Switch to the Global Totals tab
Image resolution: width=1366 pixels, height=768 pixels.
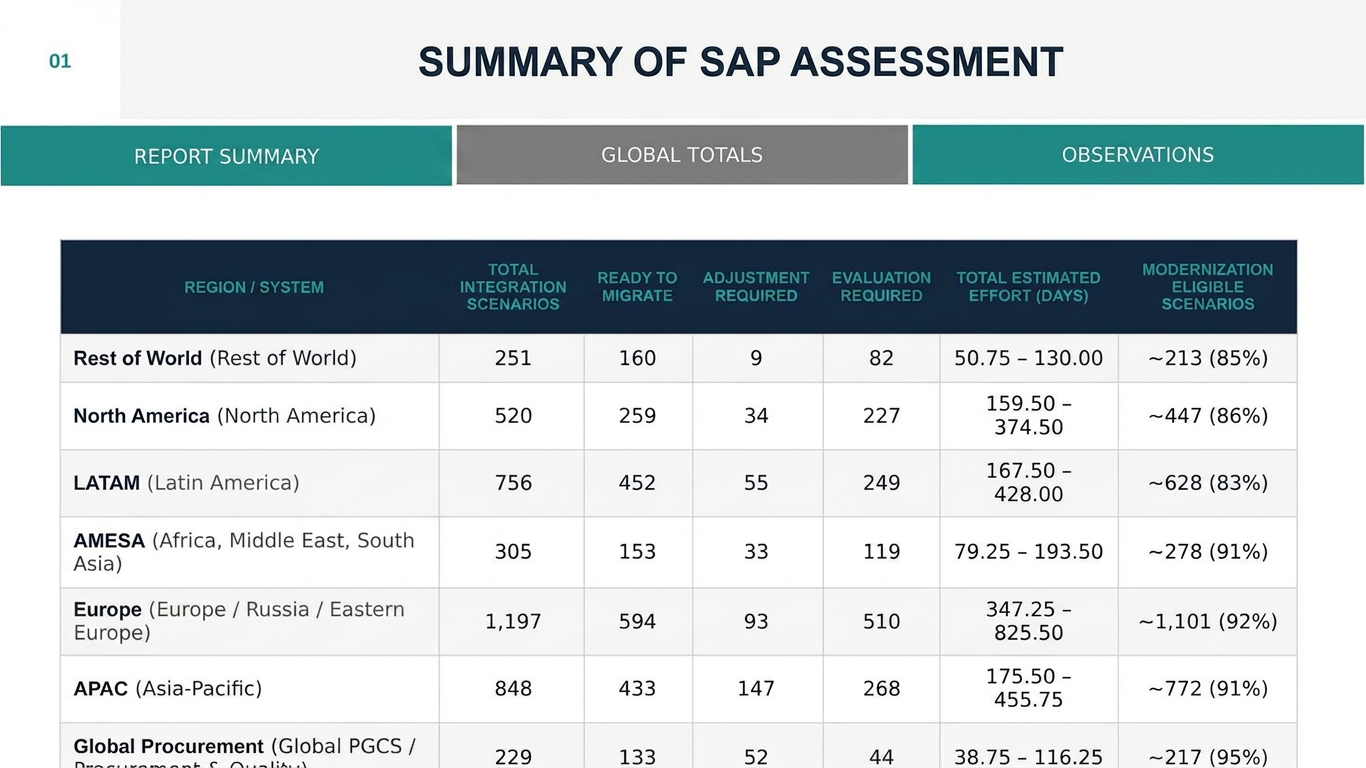[682, 155]
